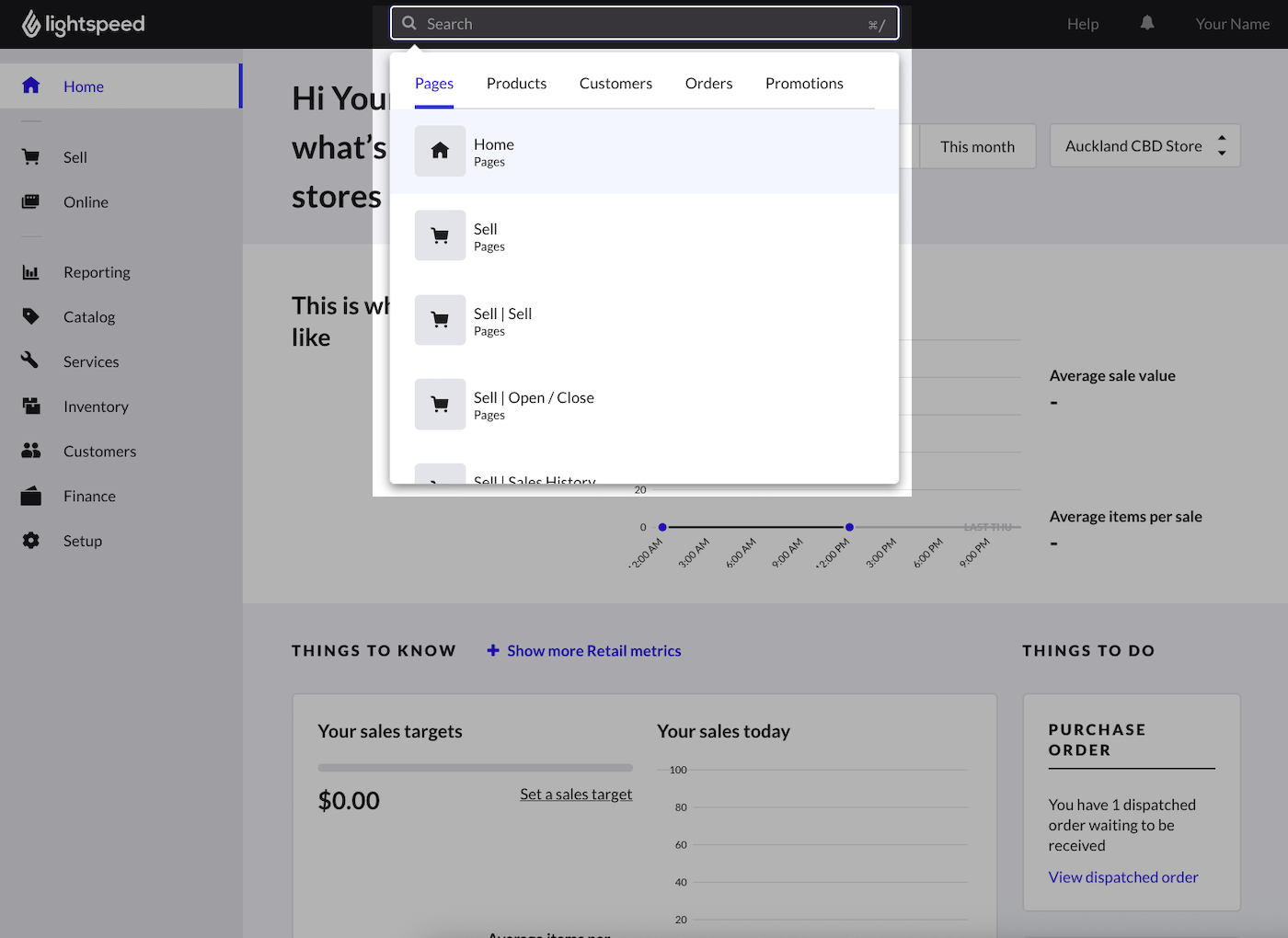Click the Lightspeed logo
The image size is (1288, 938).
tap(83, 24)
